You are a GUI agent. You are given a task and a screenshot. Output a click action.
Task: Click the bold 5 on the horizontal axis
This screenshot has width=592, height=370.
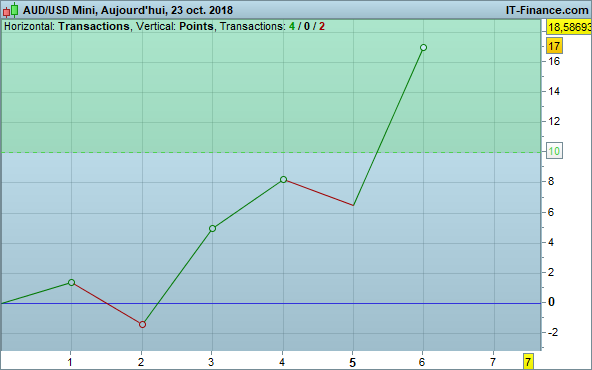click(x=352, y=362)
